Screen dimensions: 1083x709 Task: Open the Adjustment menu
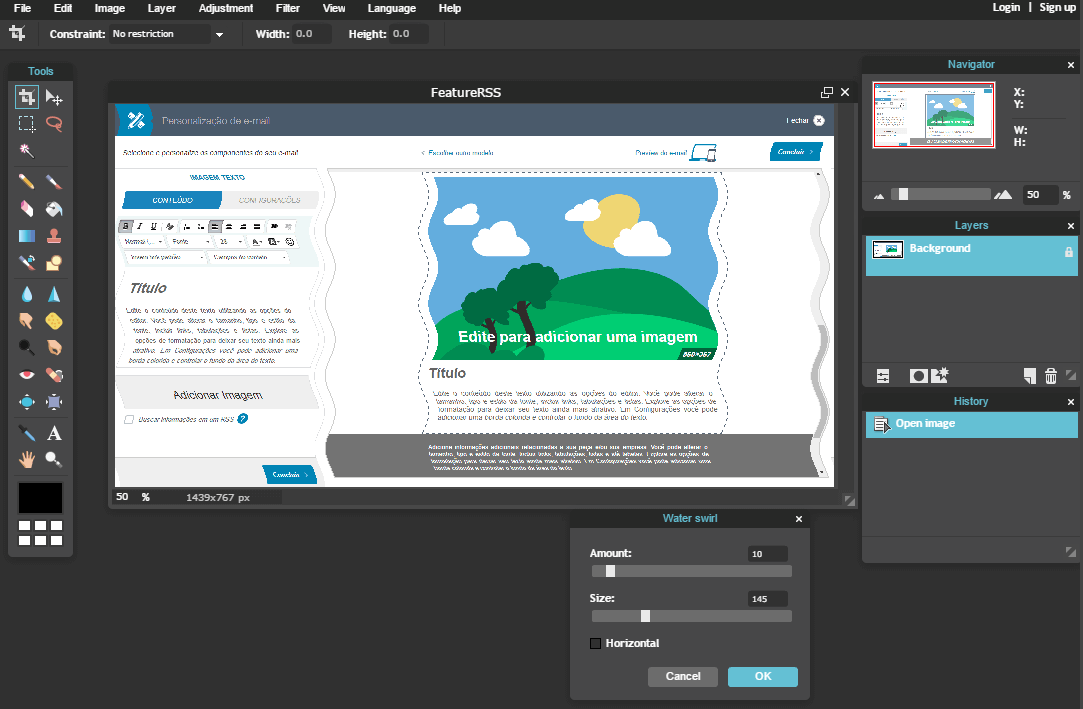click(x=226, y=8)
